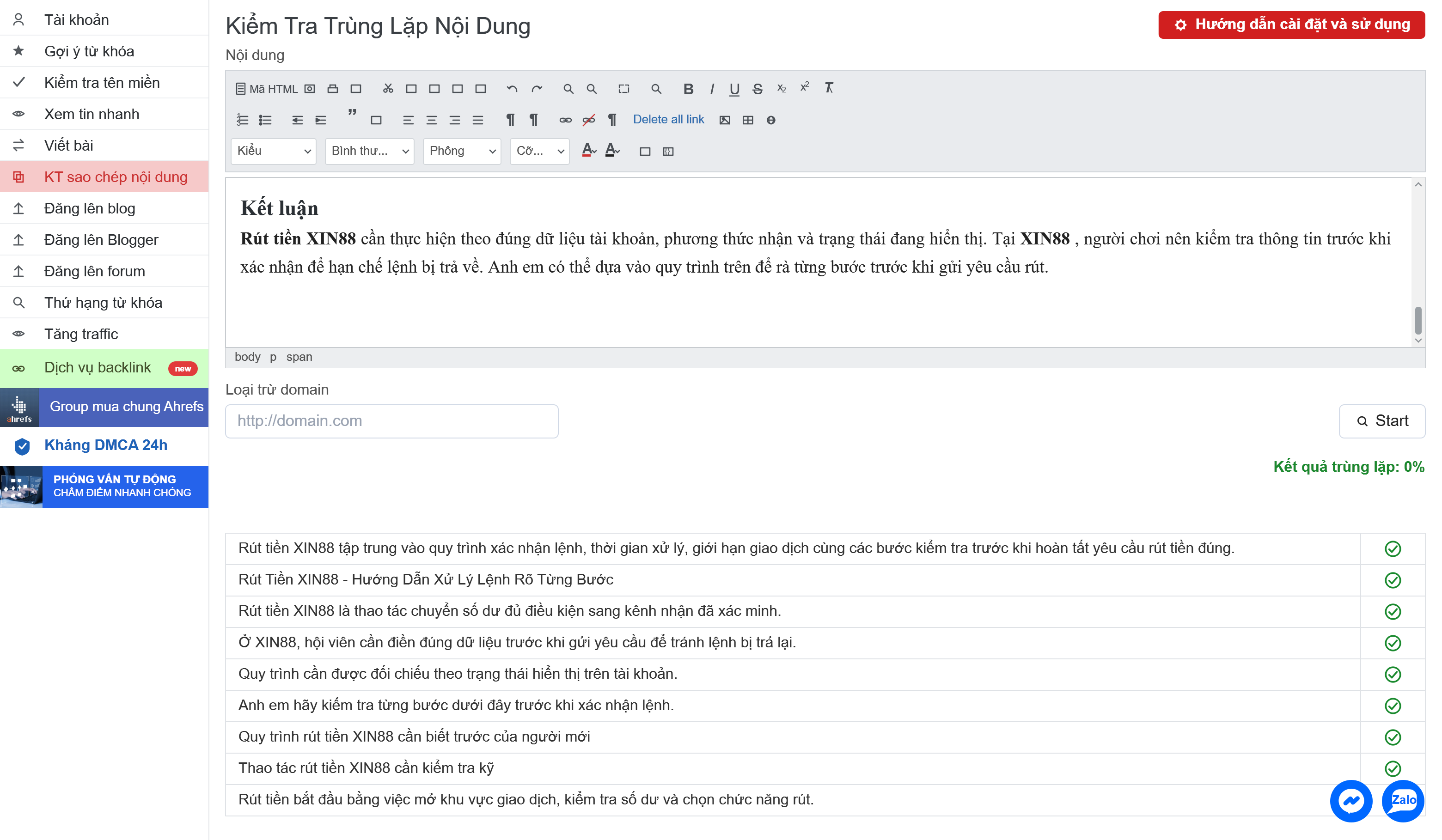
Task: Open Dịch vụ backlink menu item
Action: pos(104,368)
